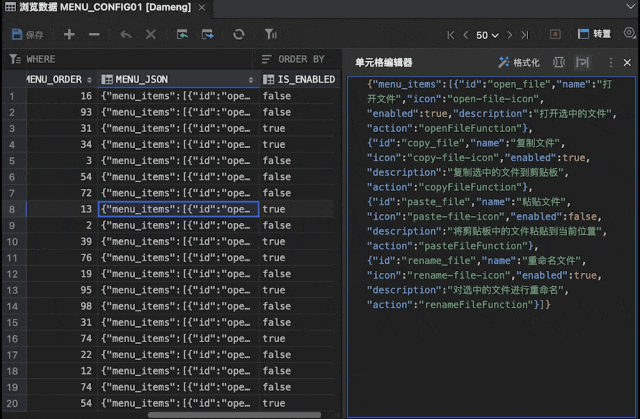The width and height of the screenshot is (640, 419).
Task: Open the filter settings funnel icon
Action: [270, 35]
